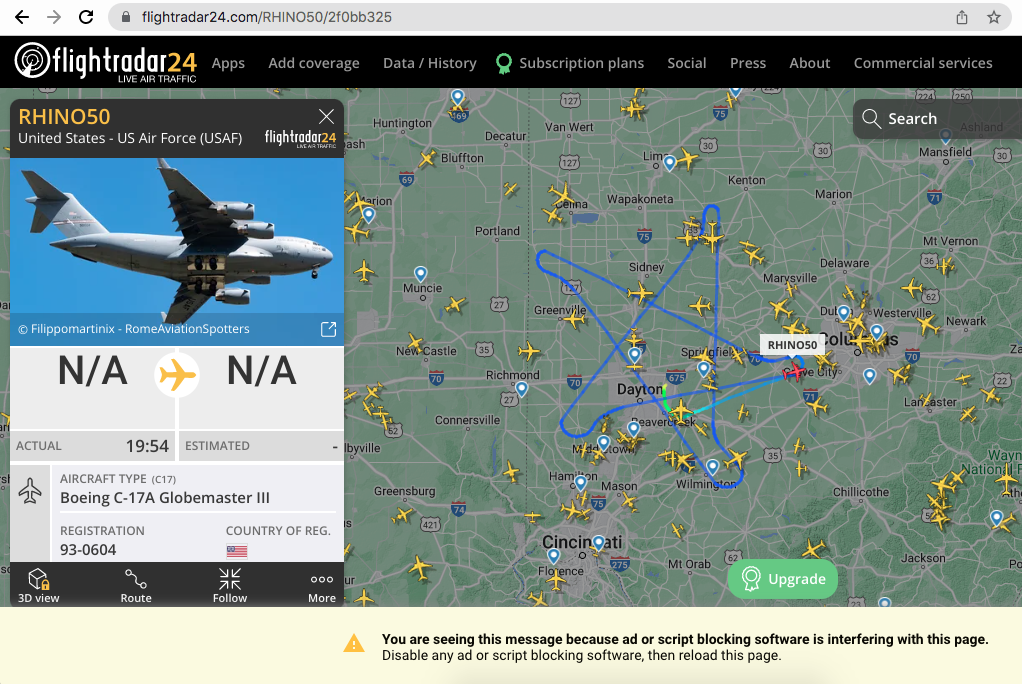Bookmark this page with the star icon
The width and height of the screenshot is (1022, 684).
point(993,17)
